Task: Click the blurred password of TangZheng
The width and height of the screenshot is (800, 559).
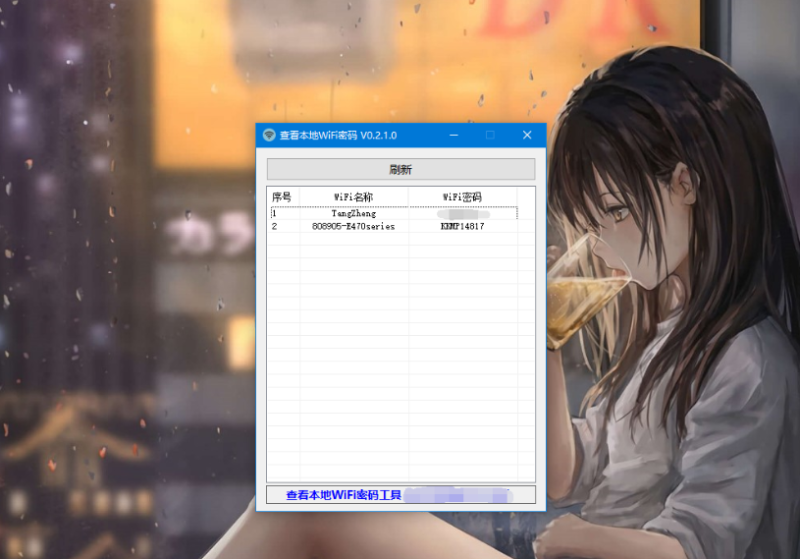Action: pos(462,213)
